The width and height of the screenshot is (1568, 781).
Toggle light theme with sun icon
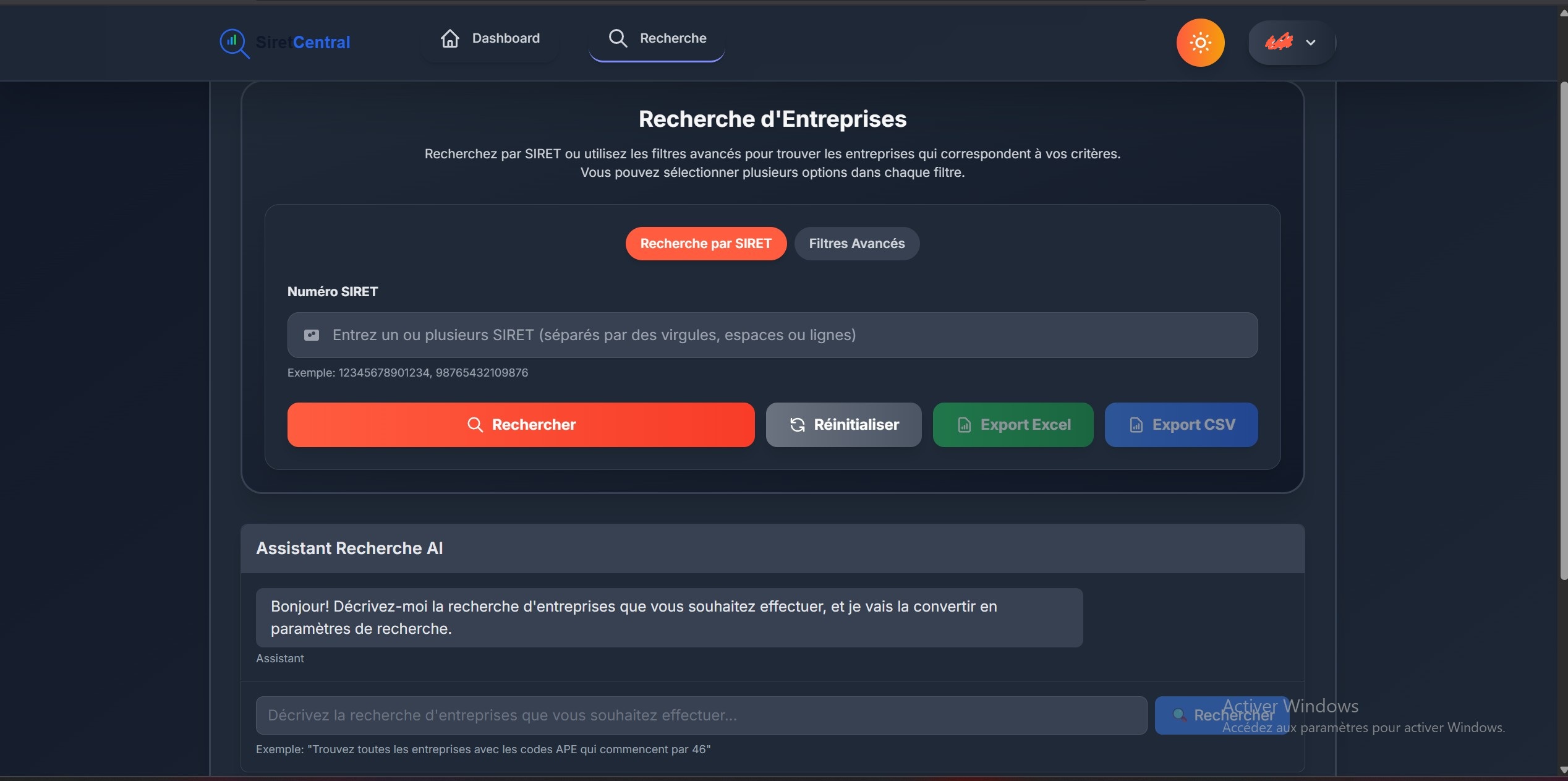(x=1200, y=43)
